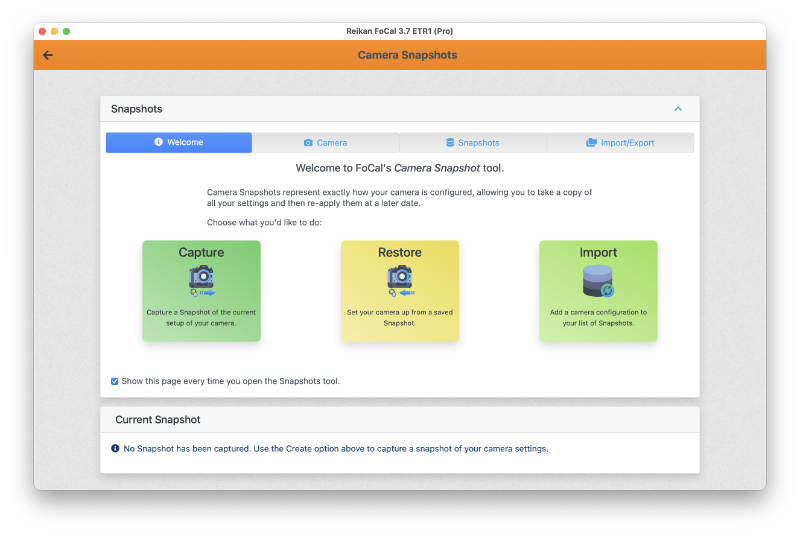This screenshot has width=800, height=534.
Task: Click the 'Choose what you'd like to do:' text
Action: [264, 222]
